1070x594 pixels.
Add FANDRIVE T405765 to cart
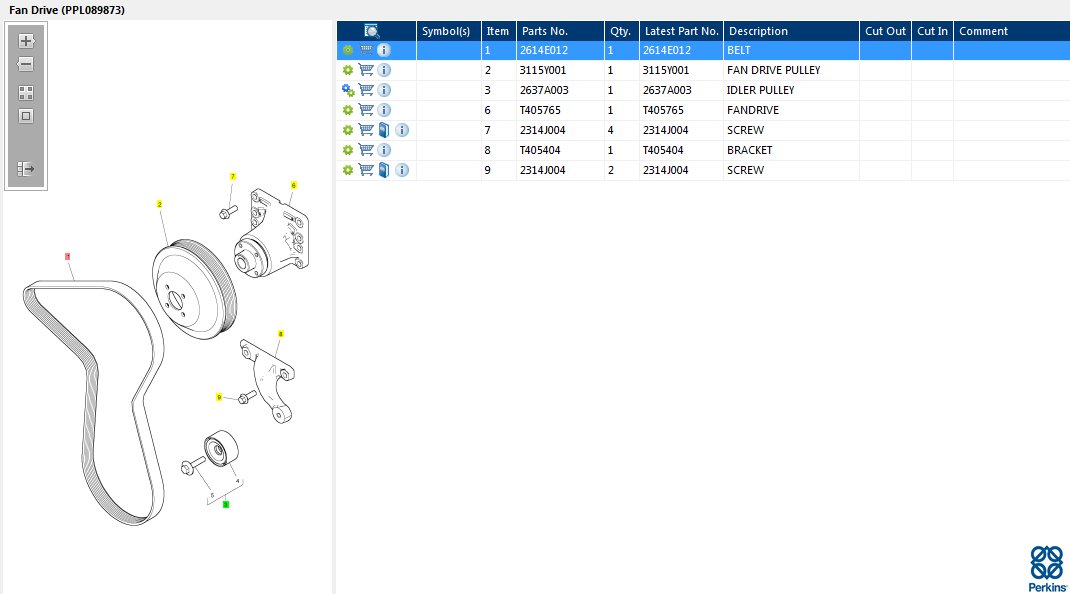click(366, 110)
